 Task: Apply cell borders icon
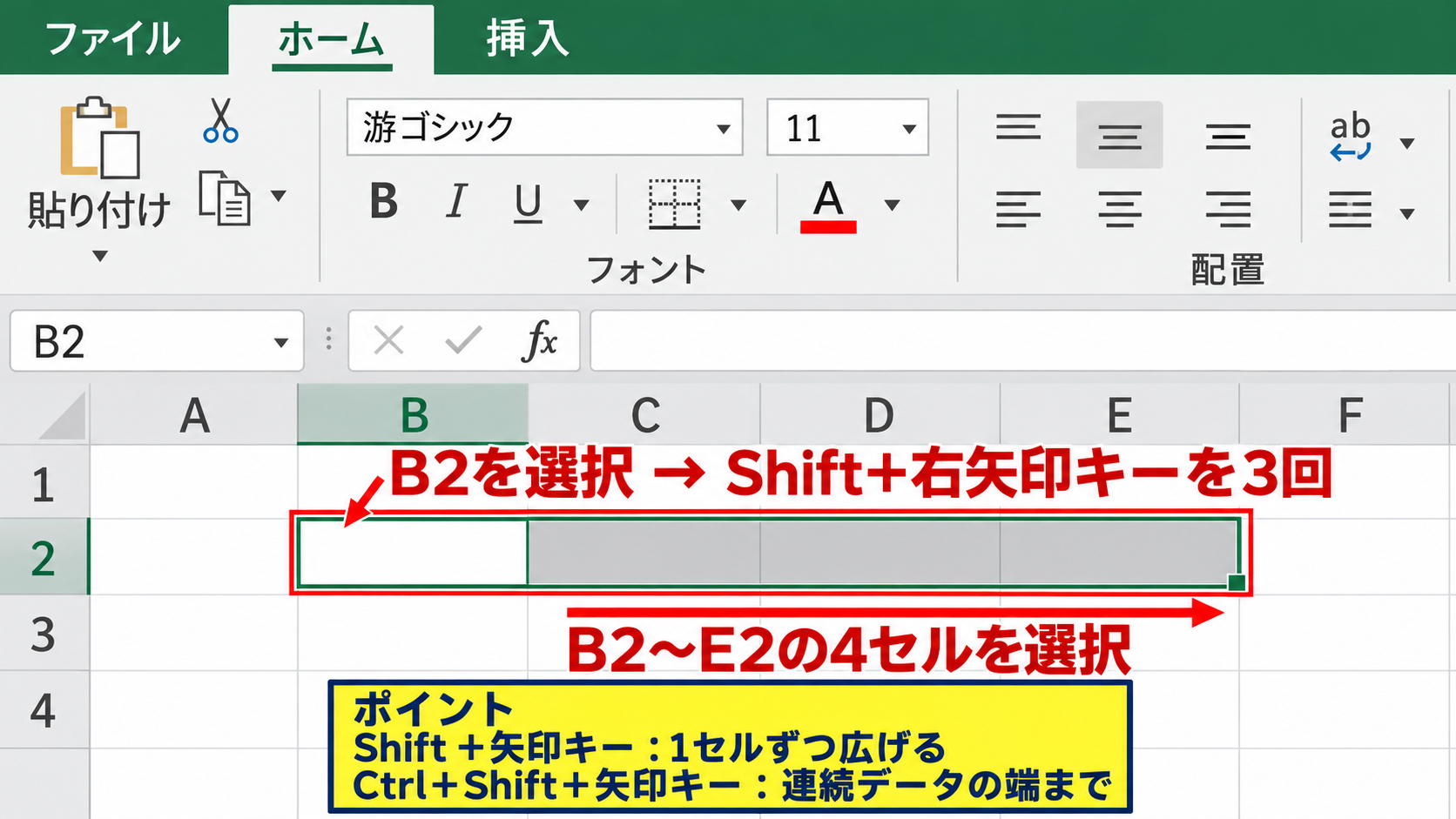[674, 205]
